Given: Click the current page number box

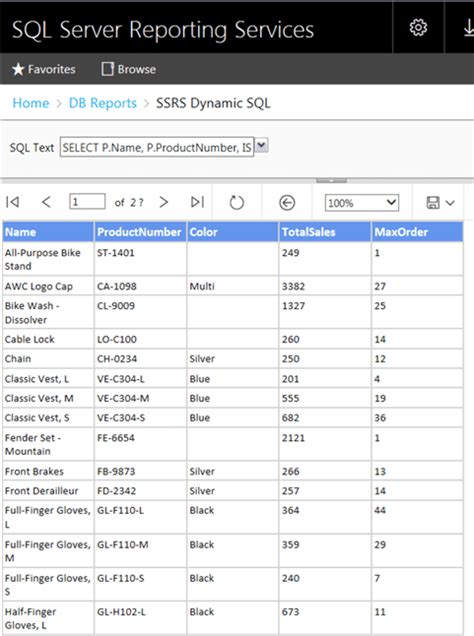Looking at the screenshot, I should pyautogui.click(x=87, y=202).
